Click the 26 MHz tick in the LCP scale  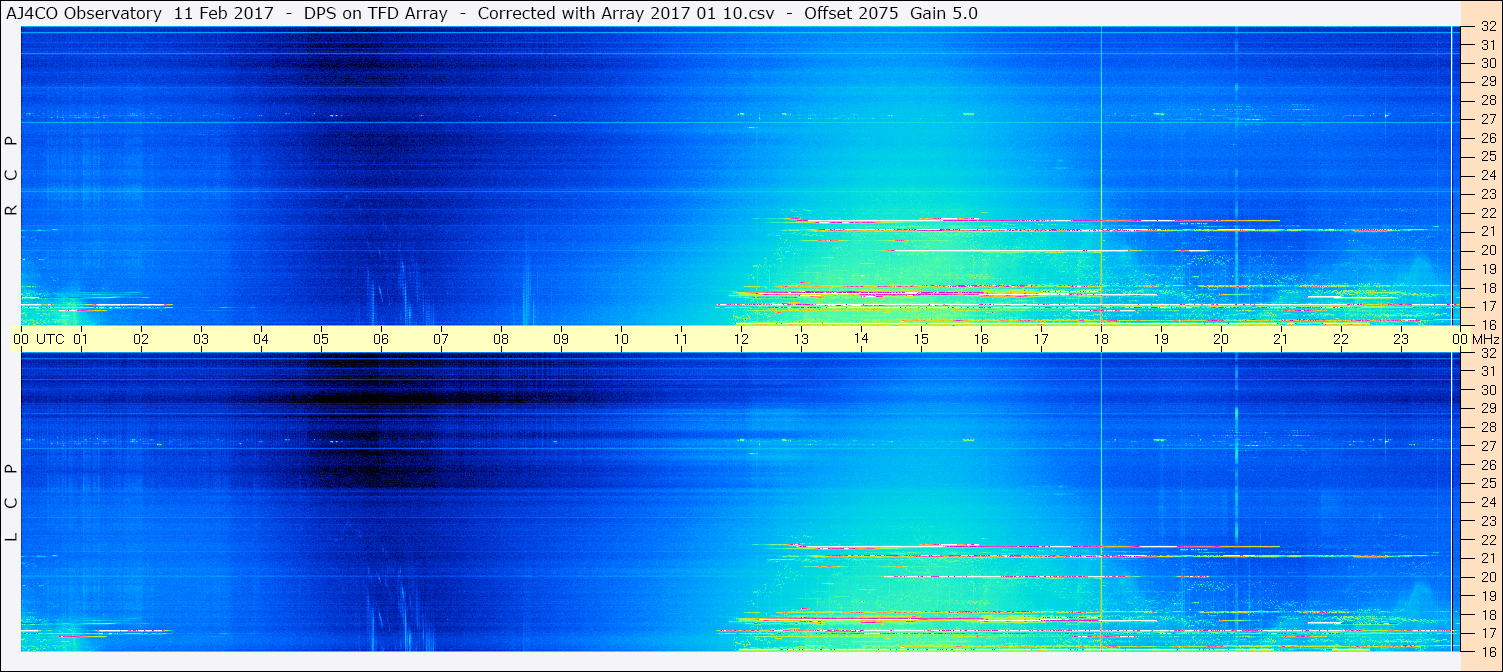click(1488, 465)
